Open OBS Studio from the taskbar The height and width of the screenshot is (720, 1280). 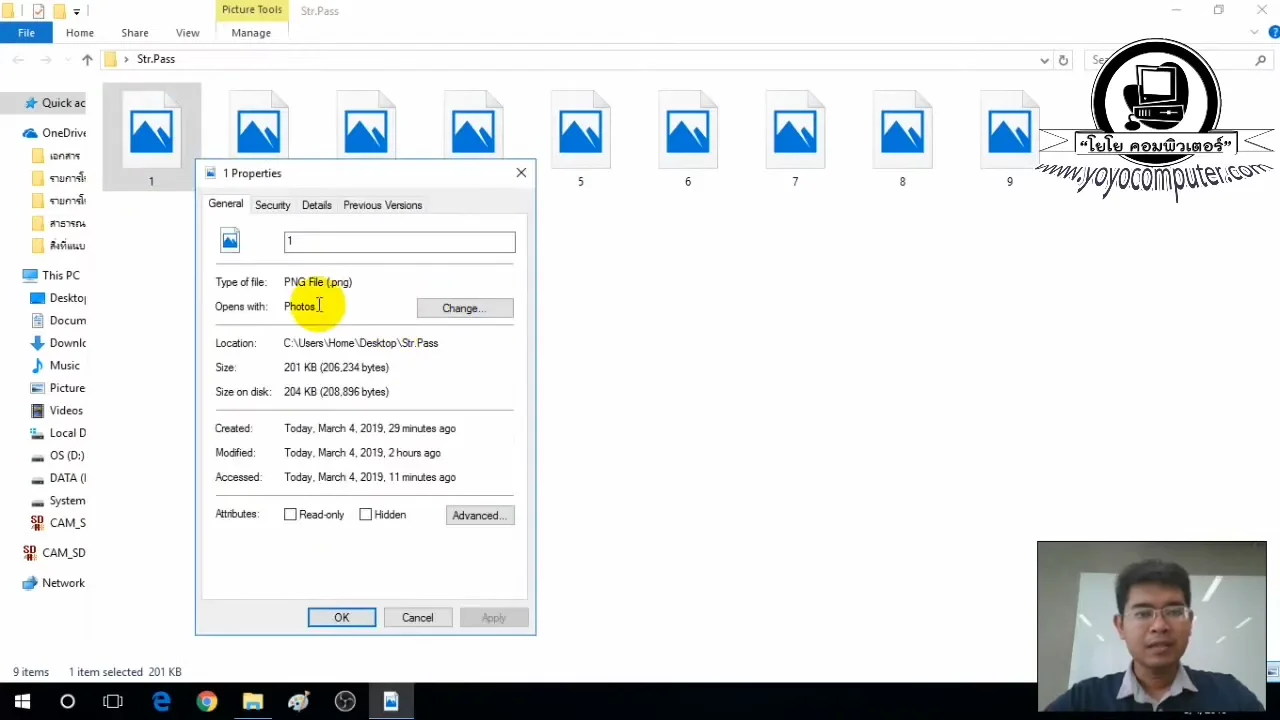[x=344, y=700]
